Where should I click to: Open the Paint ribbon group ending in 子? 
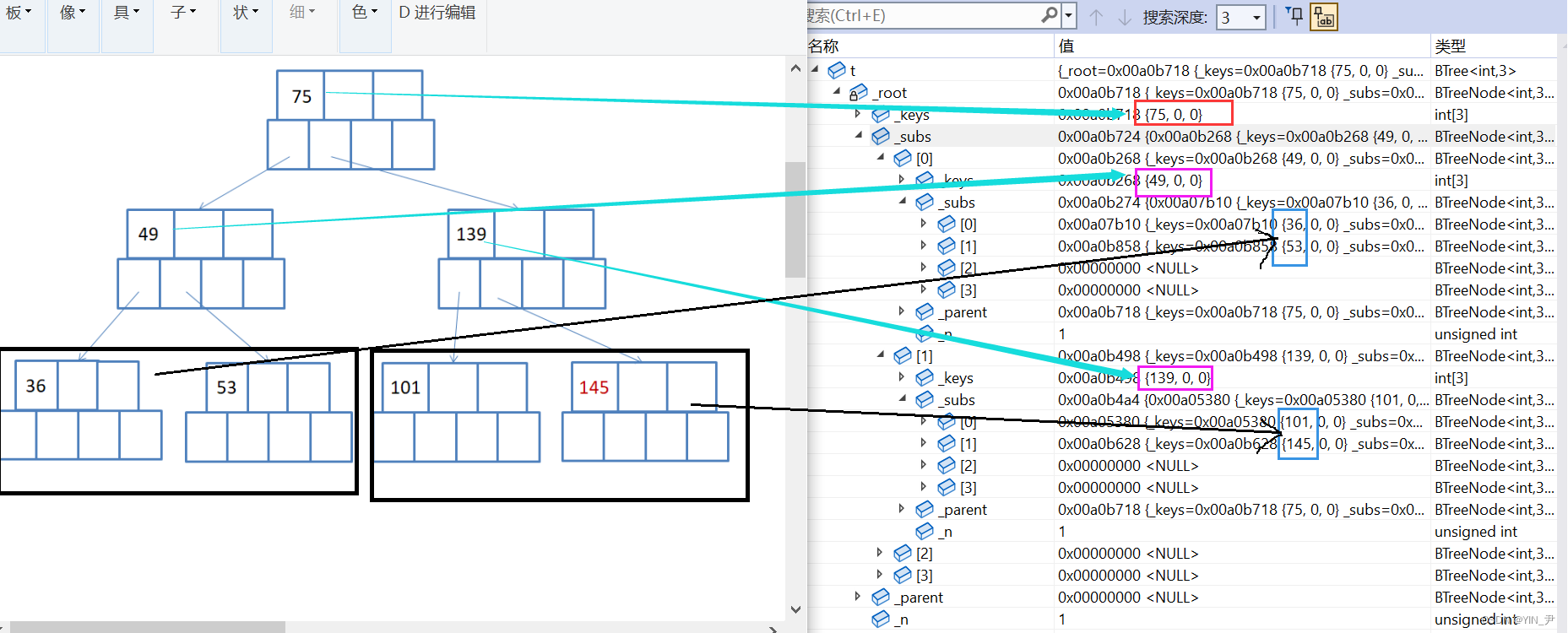[182, 12]
